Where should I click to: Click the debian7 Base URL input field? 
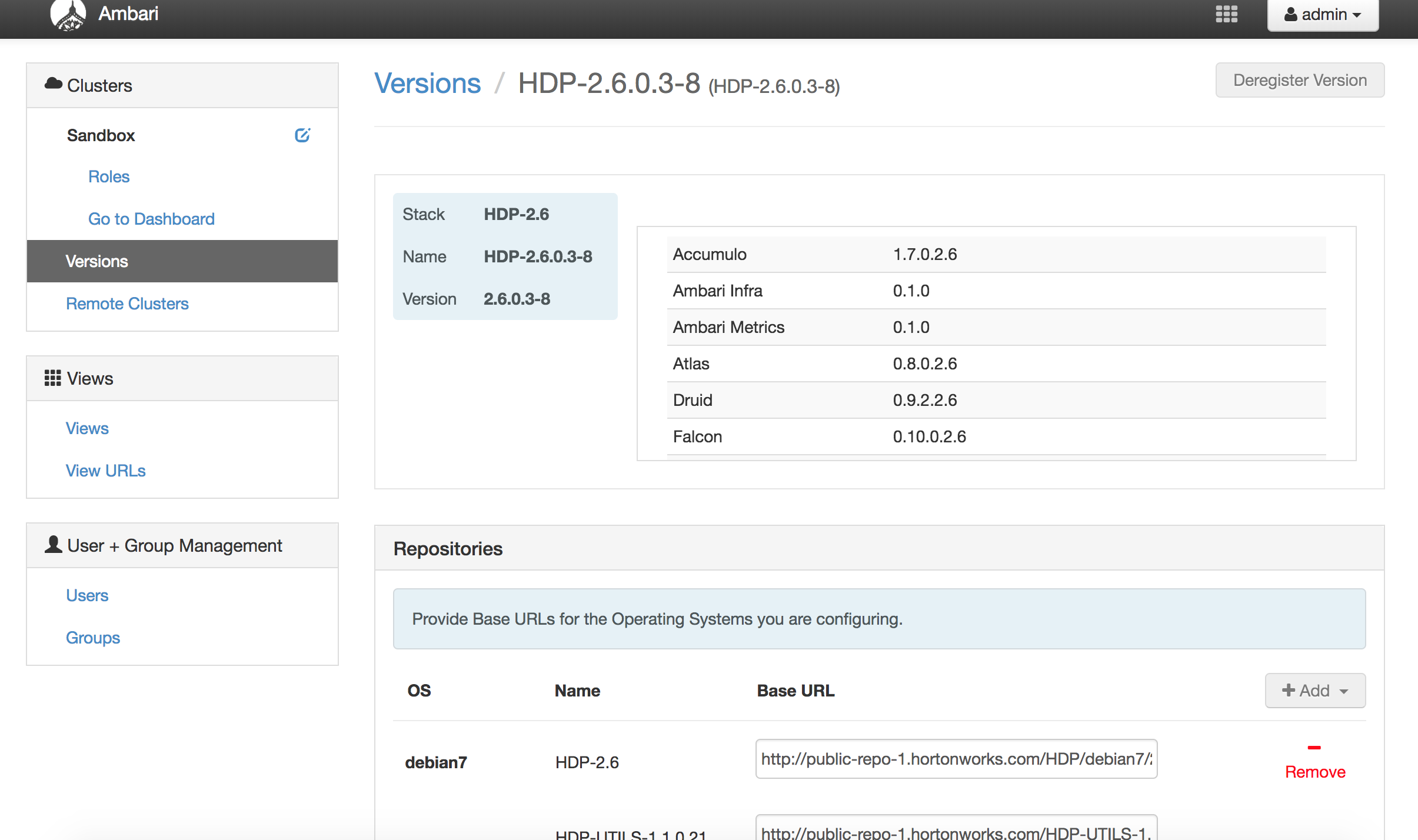point(956,759)
